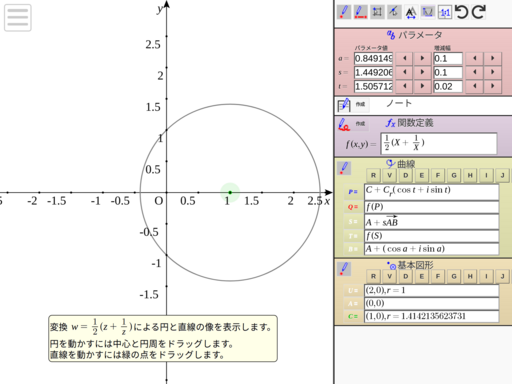Click the f(x,y) function definition field

click(x=439, y=144)
